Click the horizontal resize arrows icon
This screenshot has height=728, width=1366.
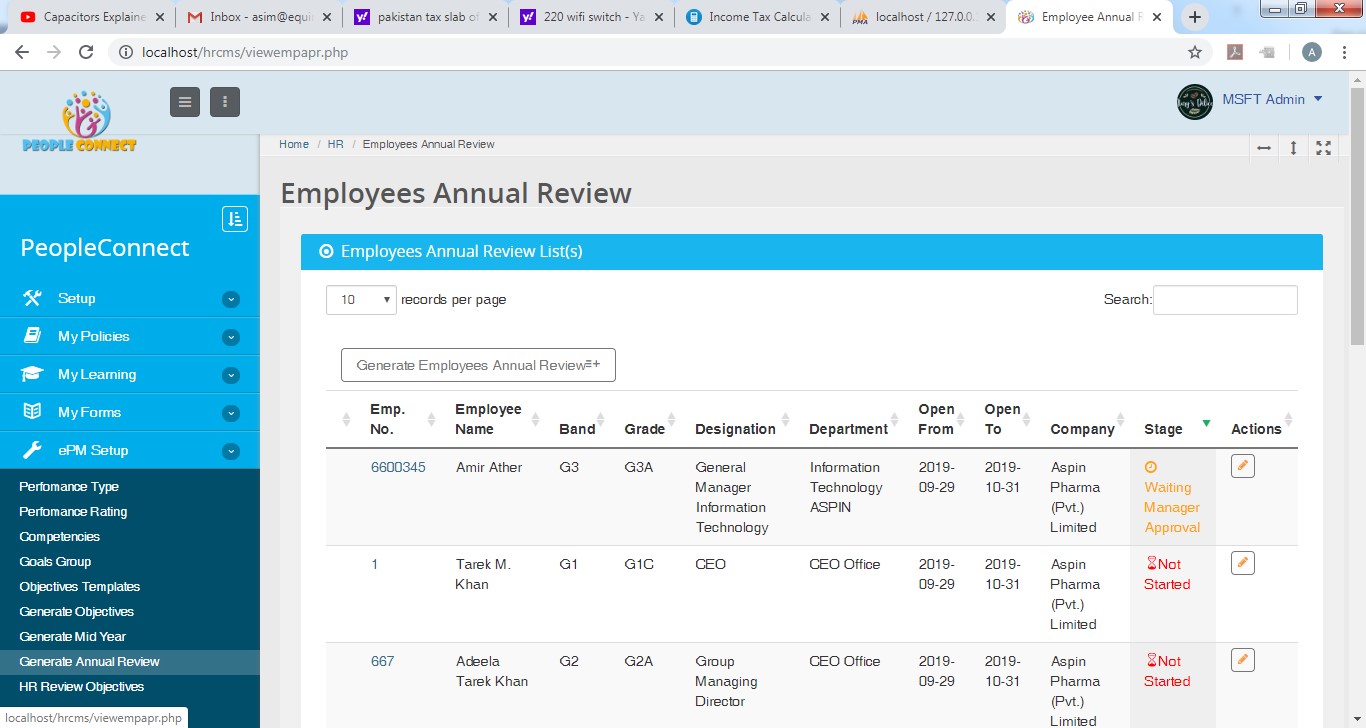[x=1264, y=148]
